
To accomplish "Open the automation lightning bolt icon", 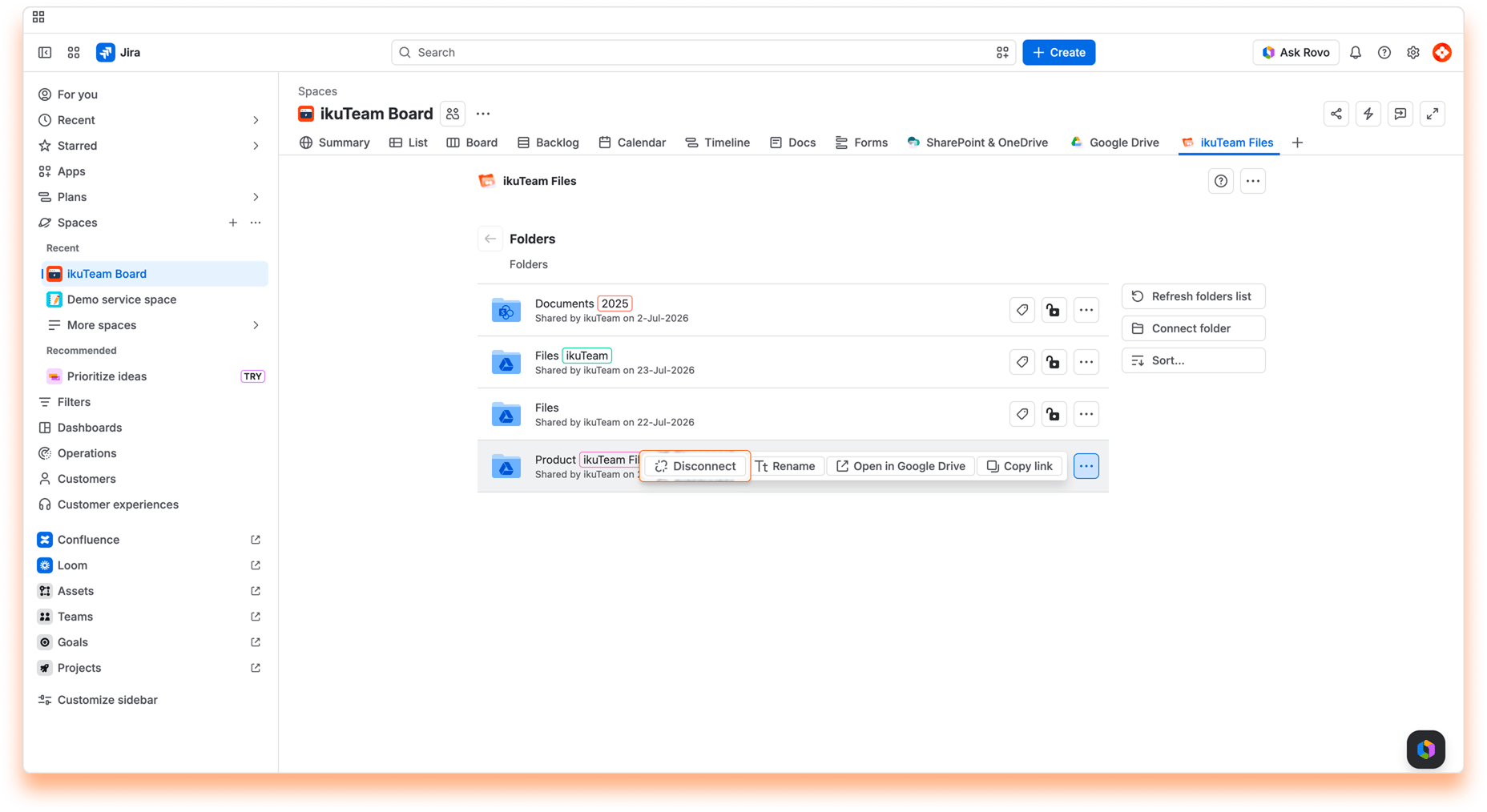I will click(1368, 114).
